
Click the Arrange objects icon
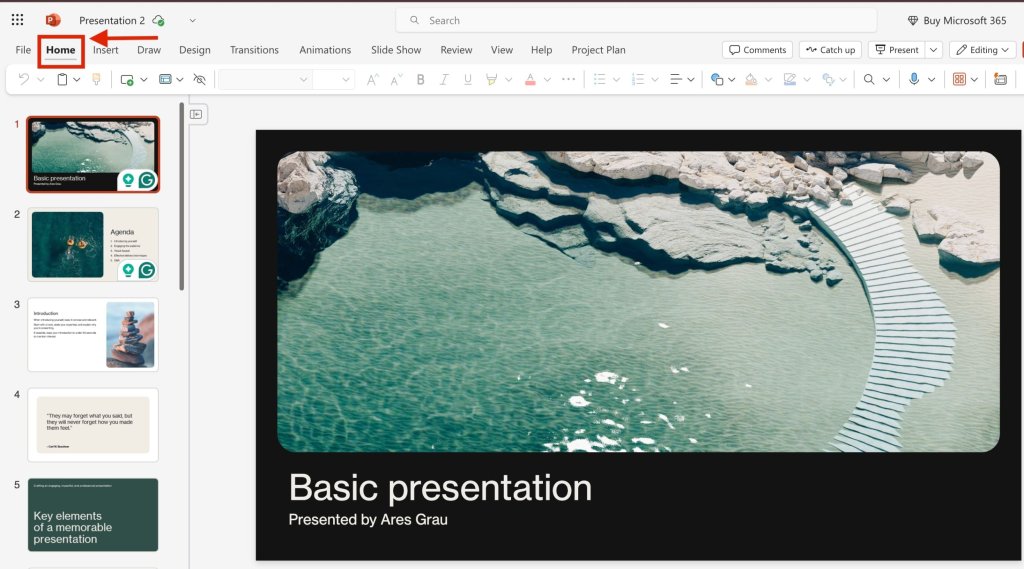[828, 79]
